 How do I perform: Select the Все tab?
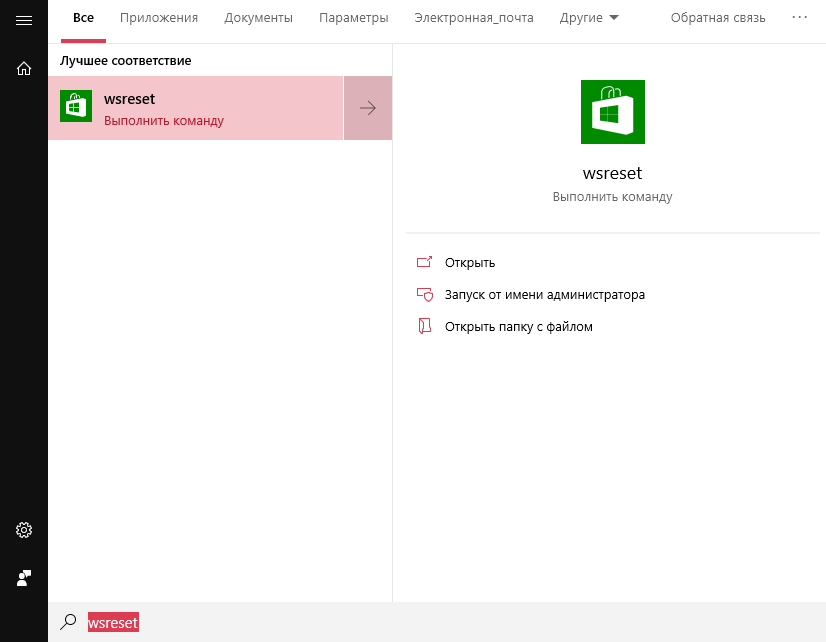pos(83,18)
